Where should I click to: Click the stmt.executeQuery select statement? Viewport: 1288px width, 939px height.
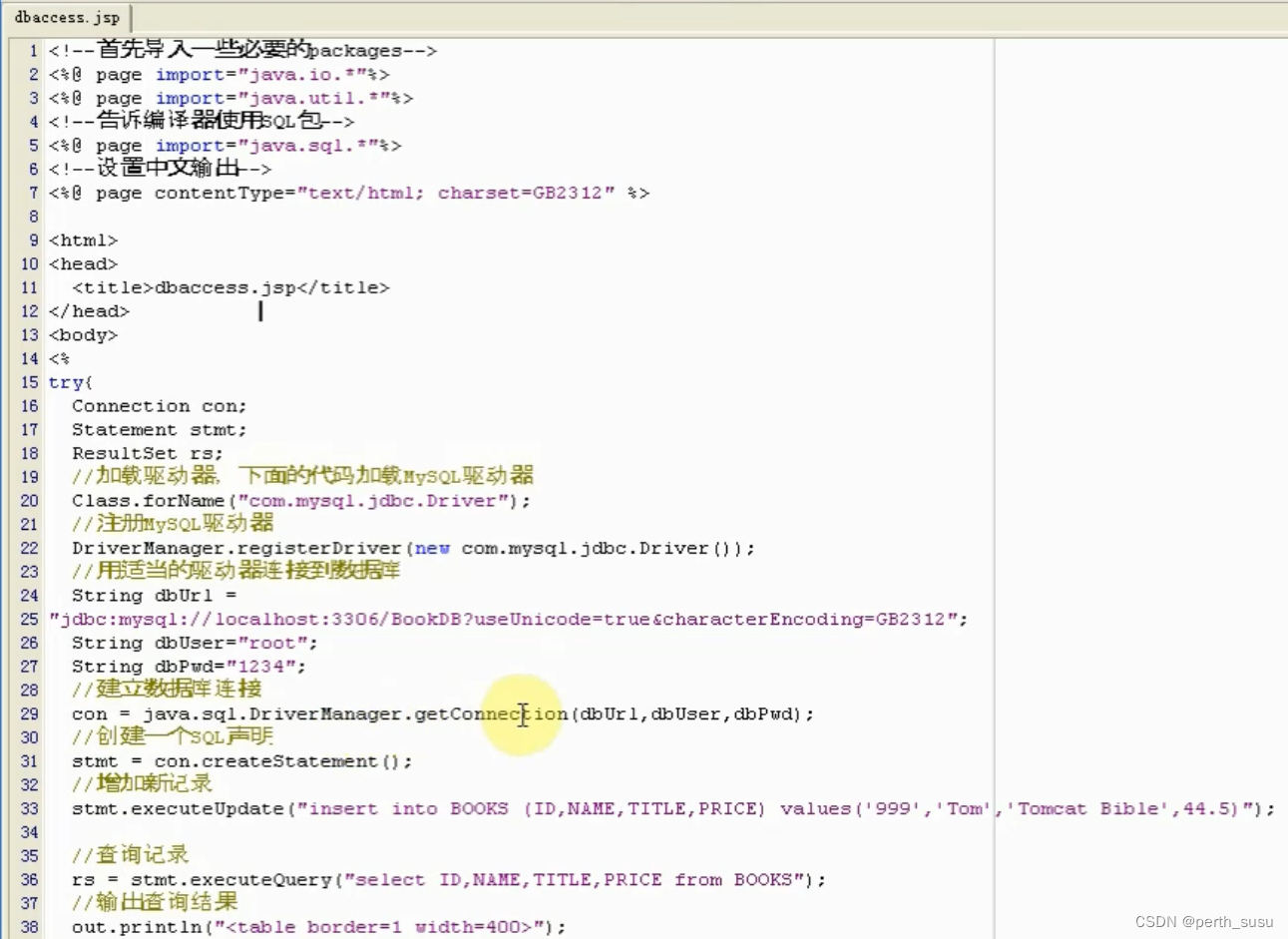coord(449,880)
